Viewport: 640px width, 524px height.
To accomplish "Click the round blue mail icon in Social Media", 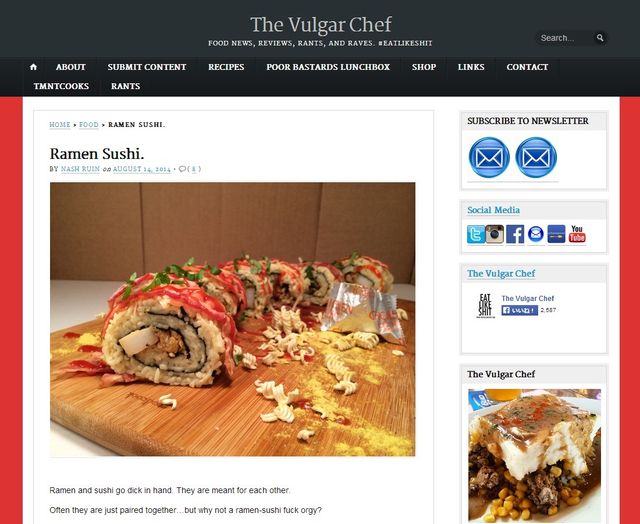I will [x=536, y=234].
